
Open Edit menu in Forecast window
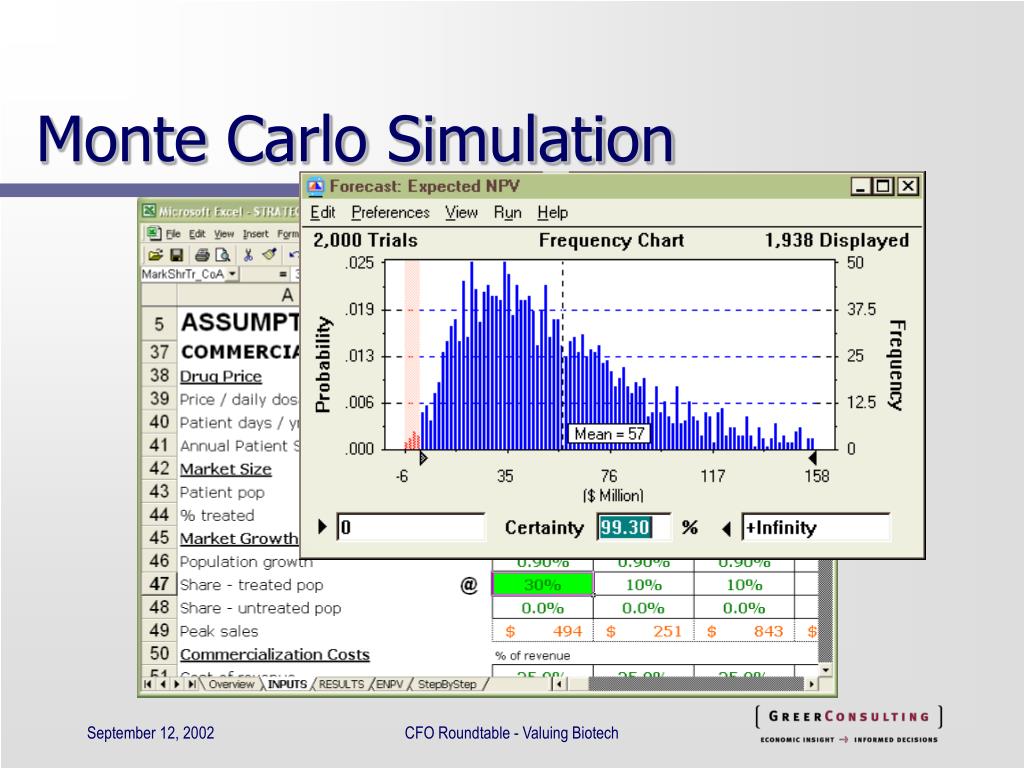pyautogui.click(x=323, y=213)
